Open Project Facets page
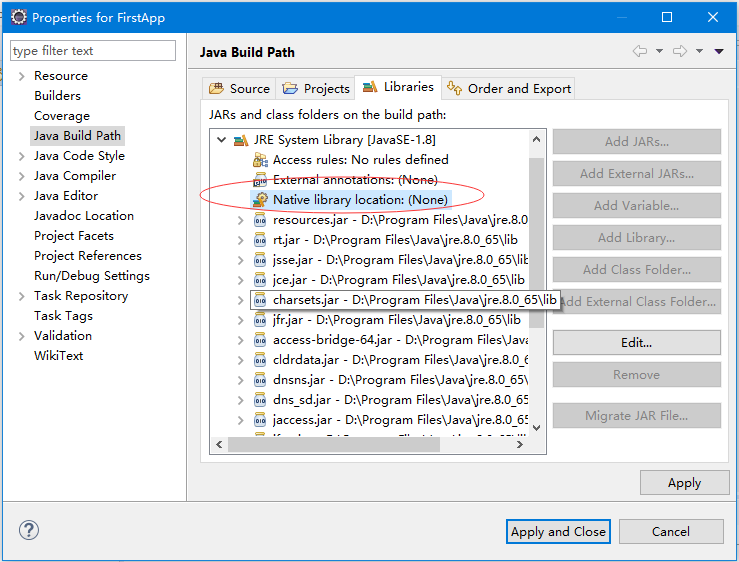 click(x=74, y=236)
